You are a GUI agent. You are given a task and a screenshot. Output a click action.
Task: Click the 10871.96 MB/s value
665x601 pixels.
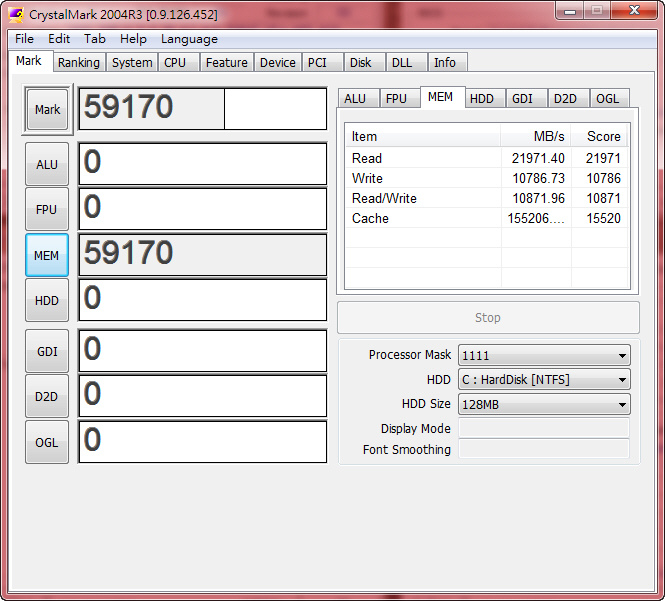(x=538, y=198)
